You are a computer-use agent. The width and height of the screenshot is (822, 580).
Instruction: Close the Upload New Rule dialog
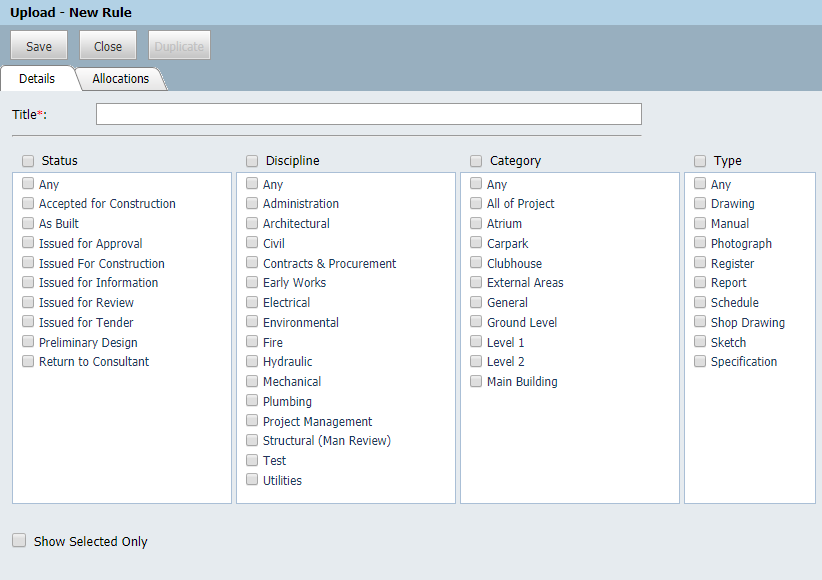[x=107, y=46]
